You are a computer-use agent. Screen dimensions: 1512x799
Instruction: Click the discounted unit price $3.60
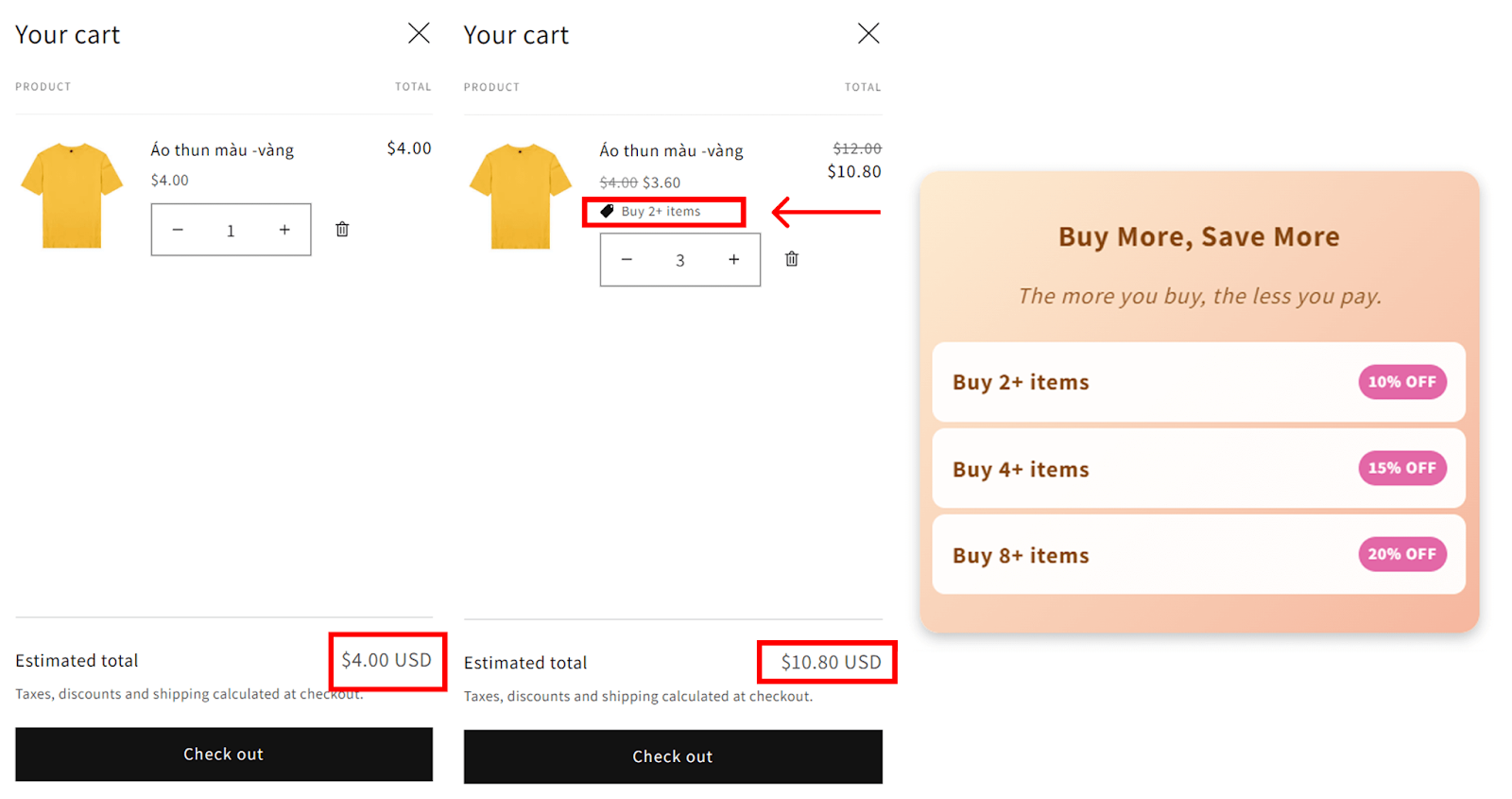(x=661, y=182)
